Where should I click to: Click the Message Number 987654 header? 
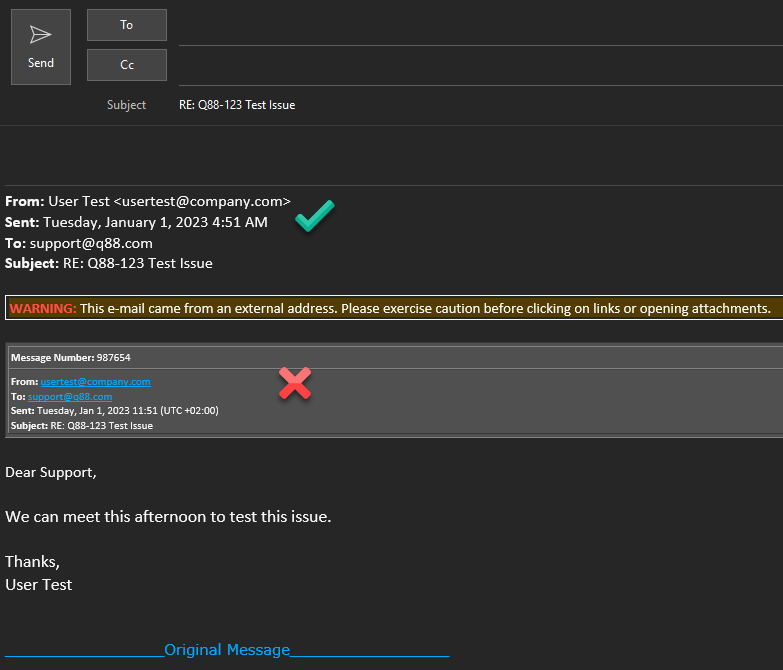click(70, 357)
